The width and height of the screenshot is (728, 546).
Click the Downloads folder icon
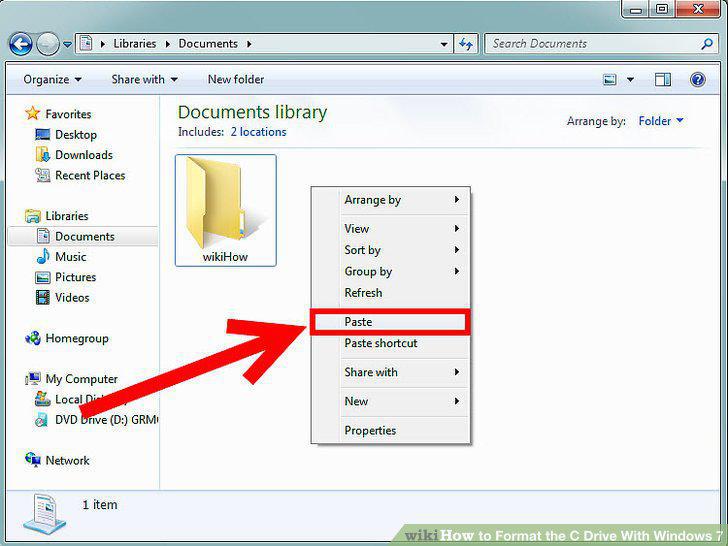42,155
